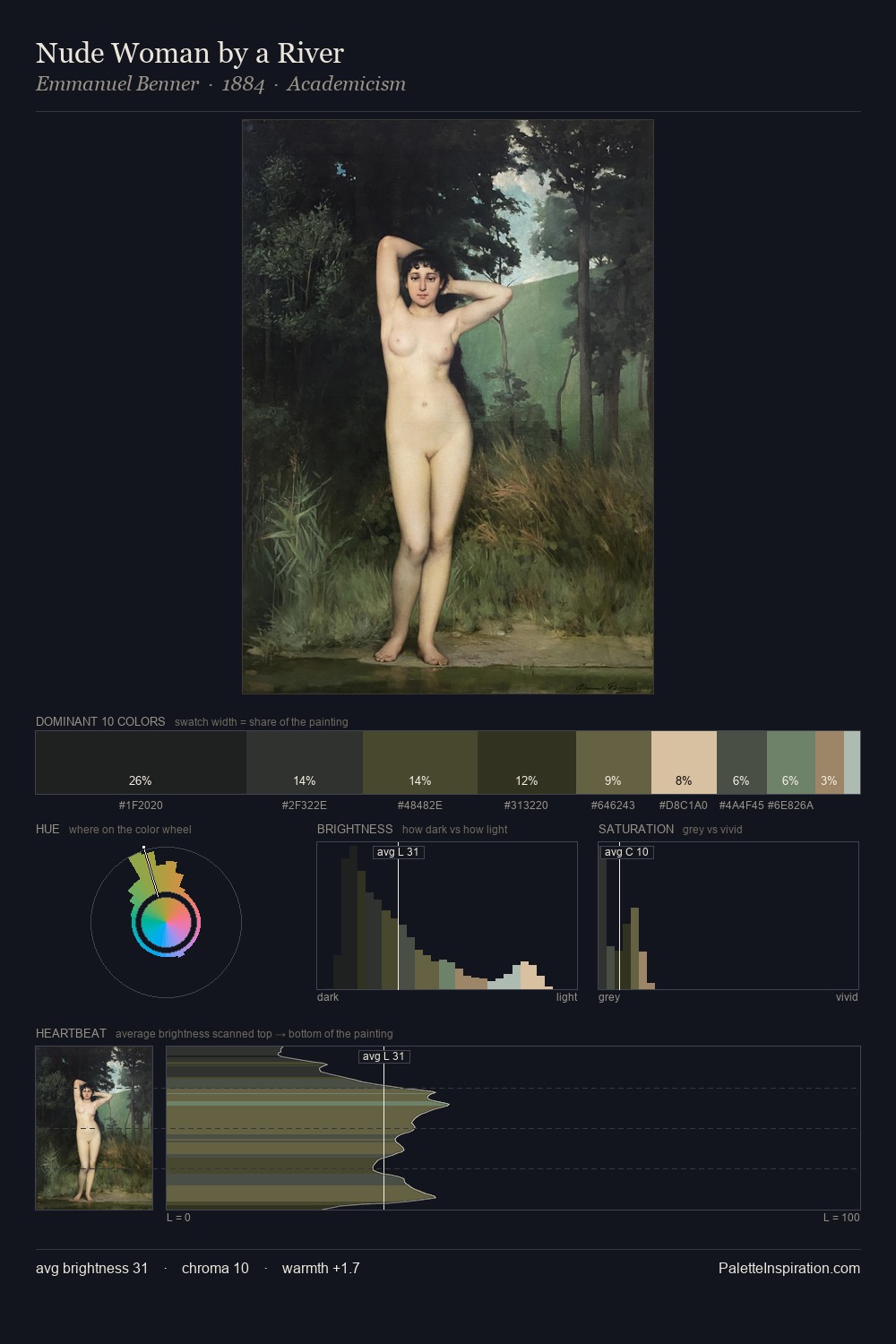
Task: Pick the #4A4F45 grey-green swatch
Action: [x=742, y=762]
